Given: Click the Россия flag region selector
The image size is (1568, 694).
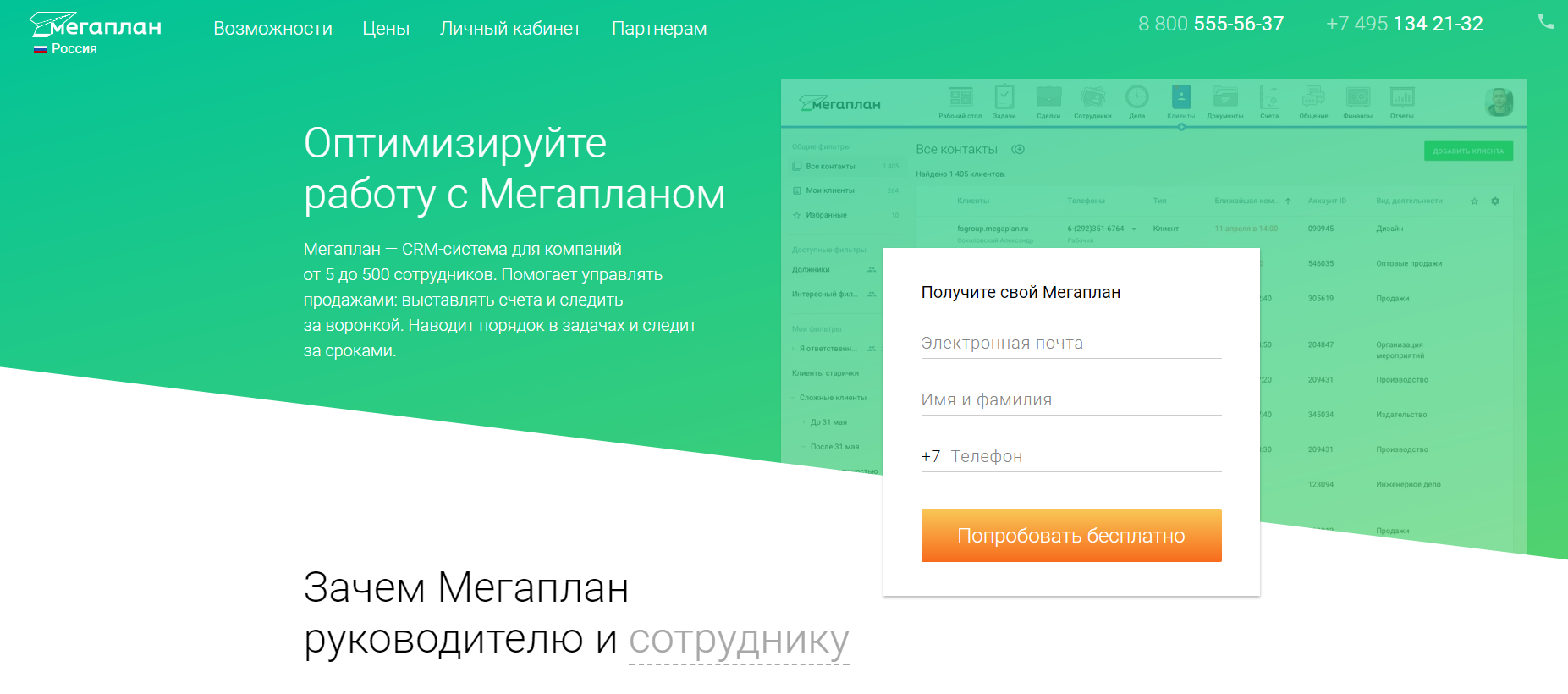Looking at the screenshot, I should click(x=65, y=49).
